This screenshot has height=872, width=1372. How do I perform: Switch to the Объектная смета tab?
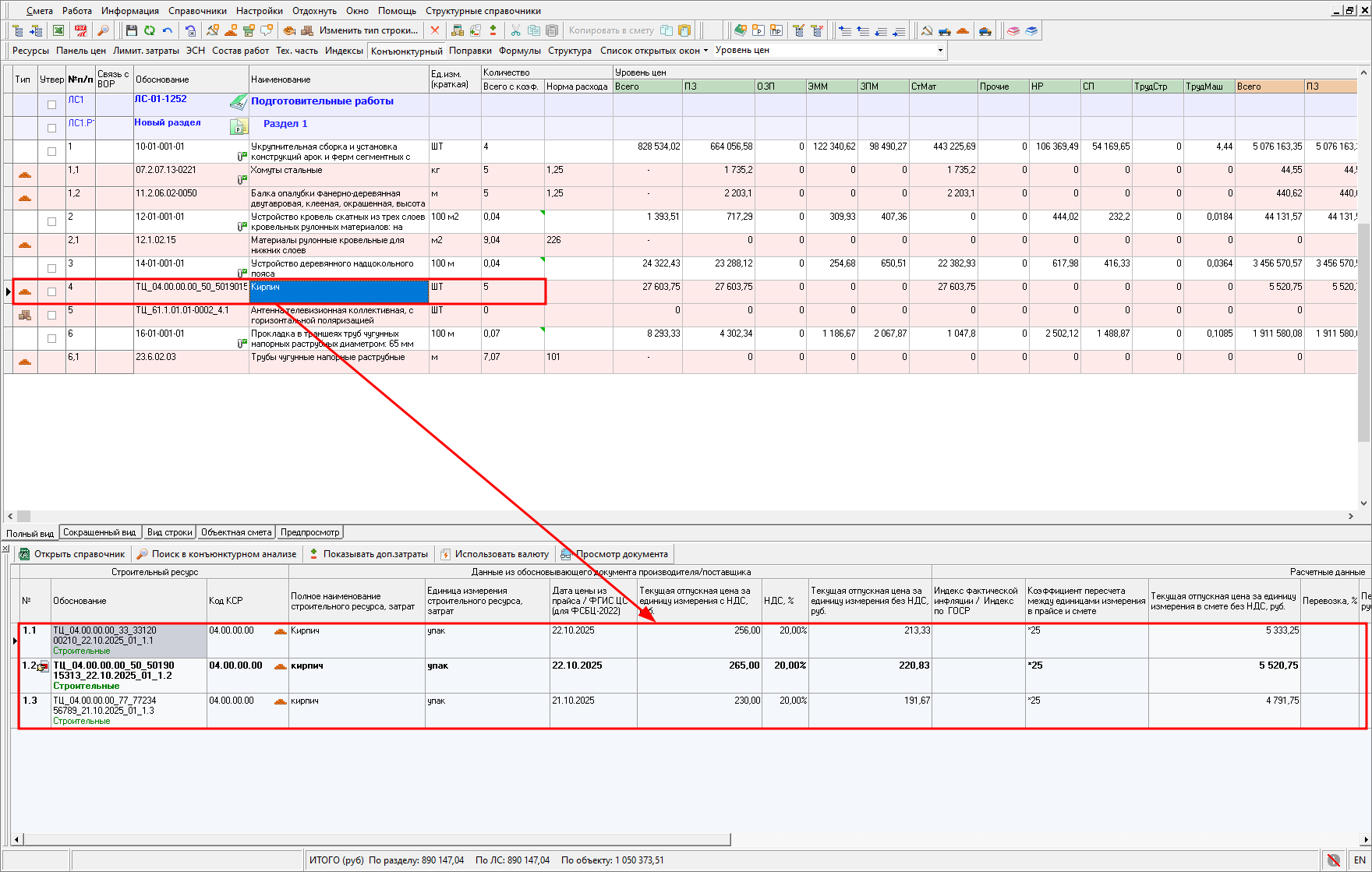[x=235, y=532]
